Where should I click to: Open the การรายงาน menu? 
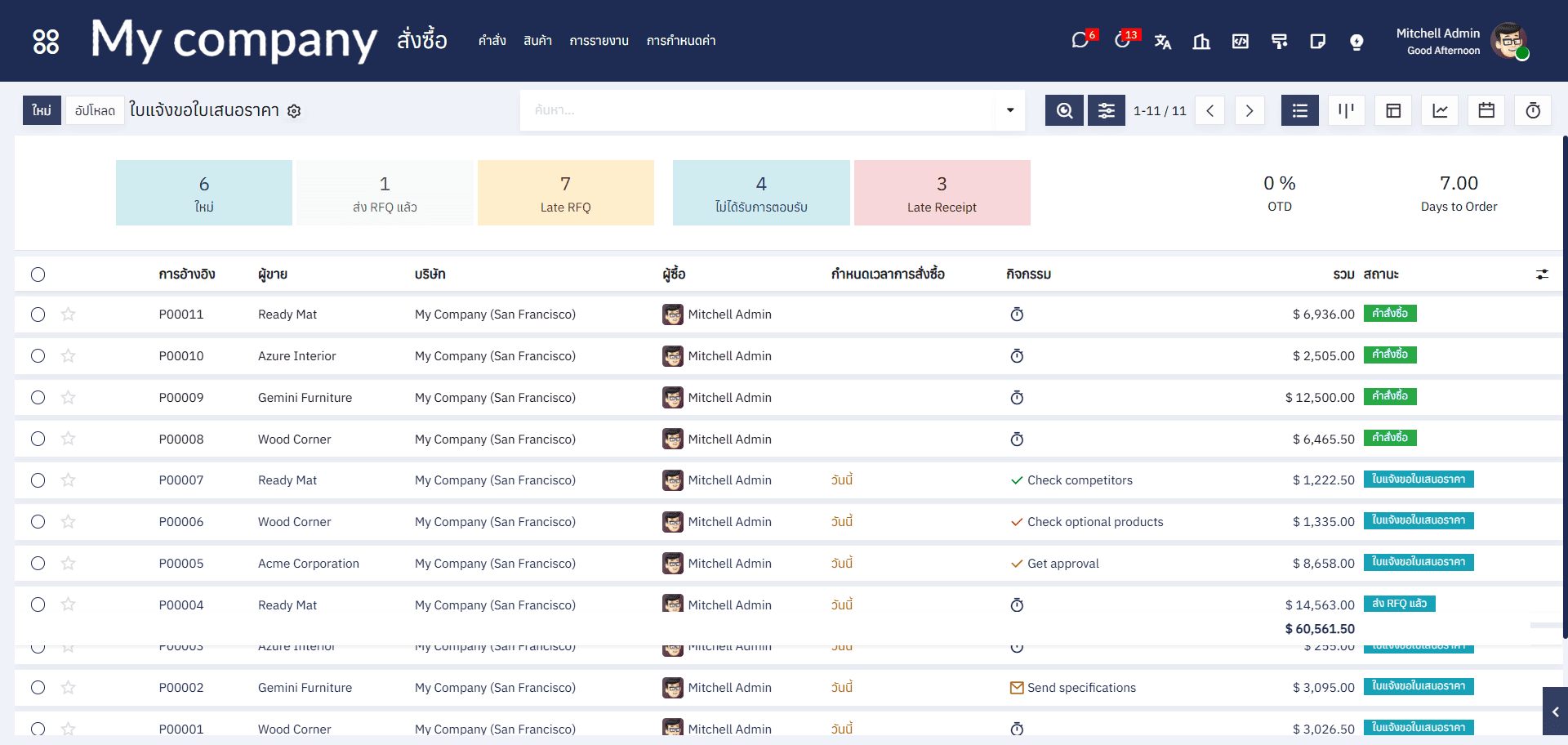pos(599,41)
